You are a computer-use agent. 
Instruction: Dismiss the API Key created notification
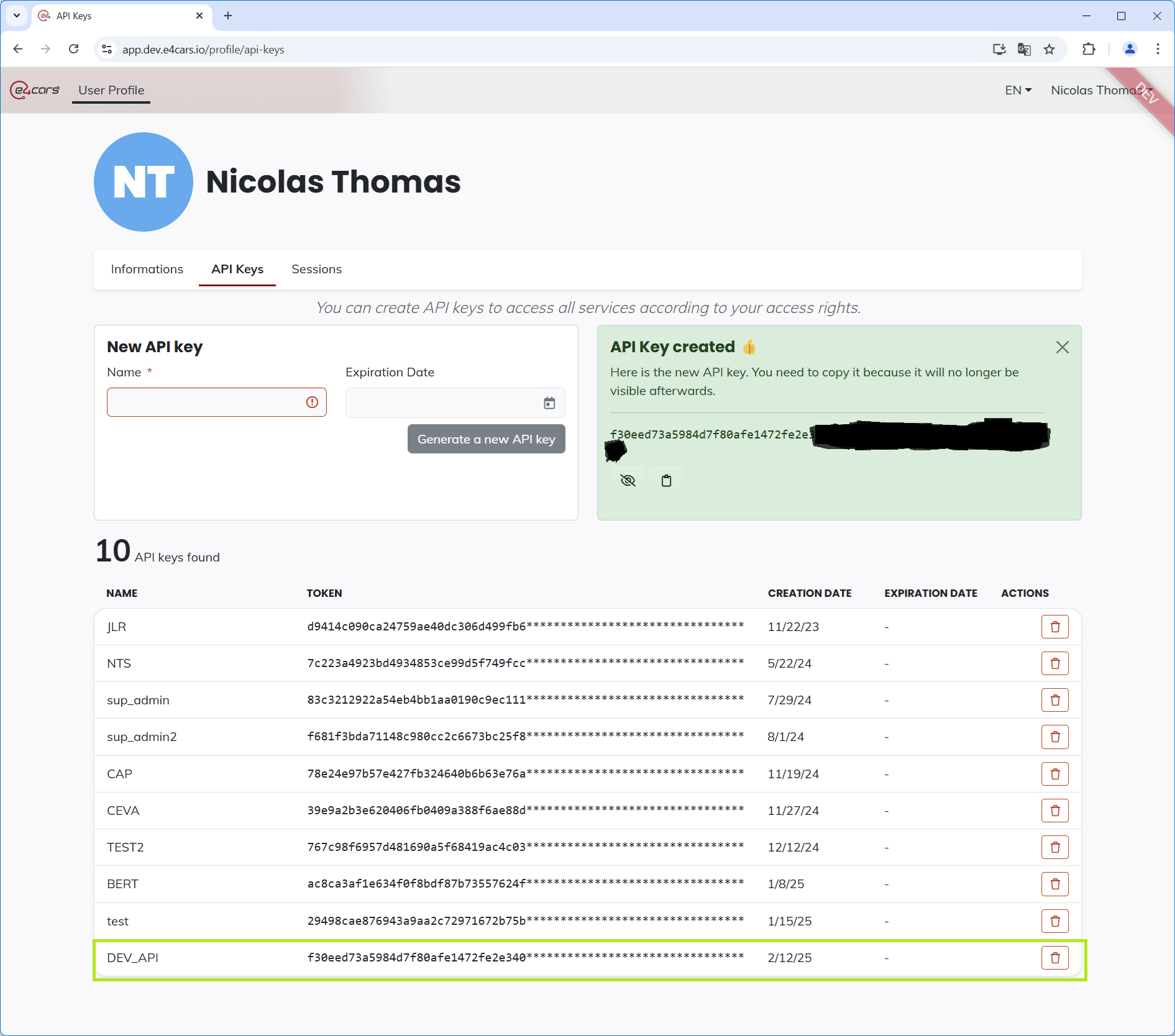[1062, 347]
